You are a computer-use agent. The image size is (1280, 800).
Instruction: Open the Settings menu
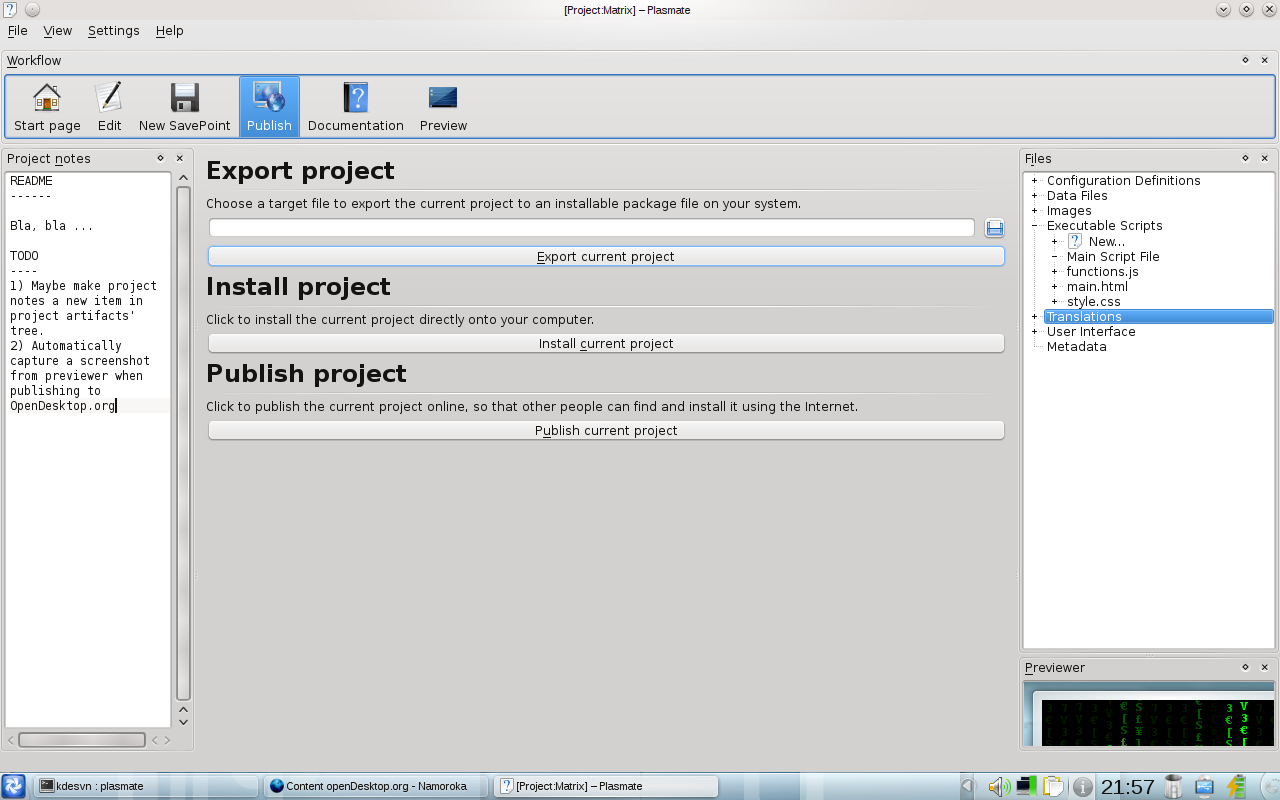point(113,31)
